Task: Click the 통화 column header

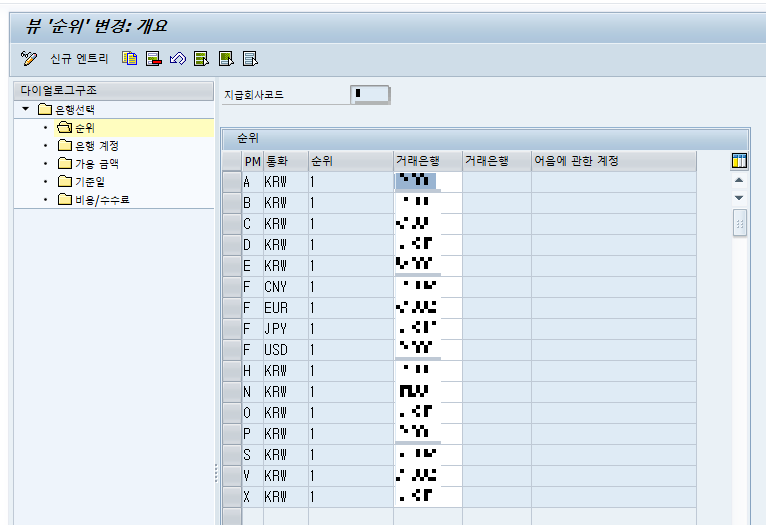Action: click(x=286, y=161)
